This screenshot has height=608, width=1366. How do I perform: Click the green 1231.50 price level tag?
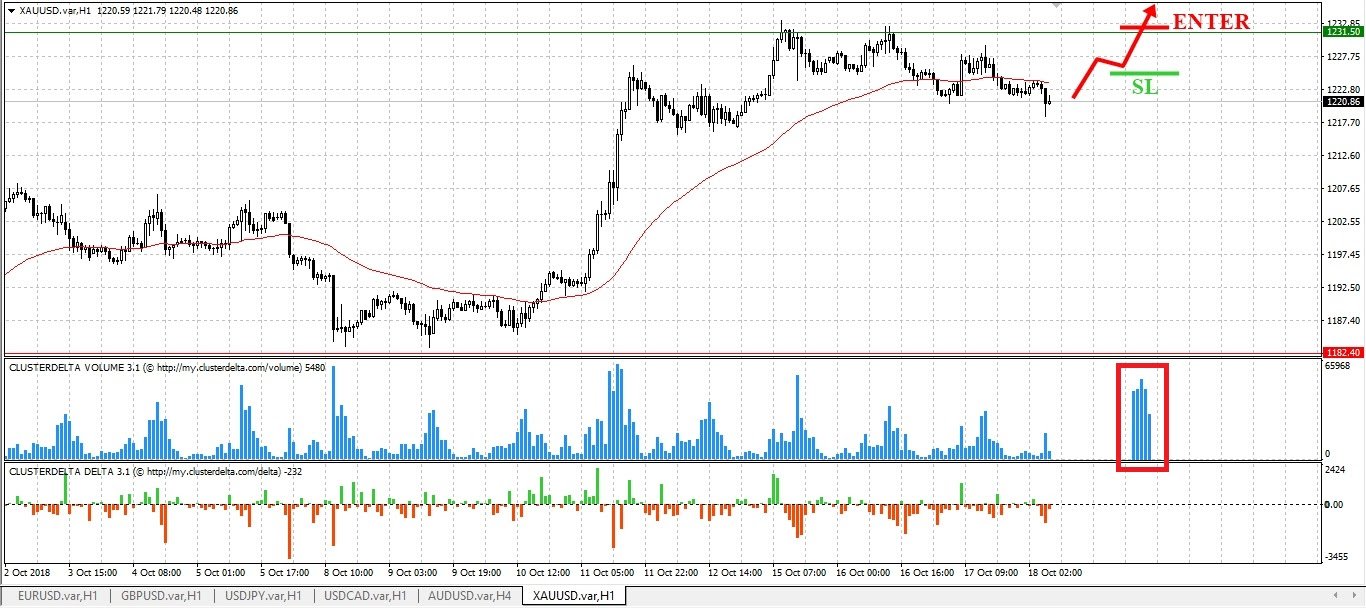1340,32
